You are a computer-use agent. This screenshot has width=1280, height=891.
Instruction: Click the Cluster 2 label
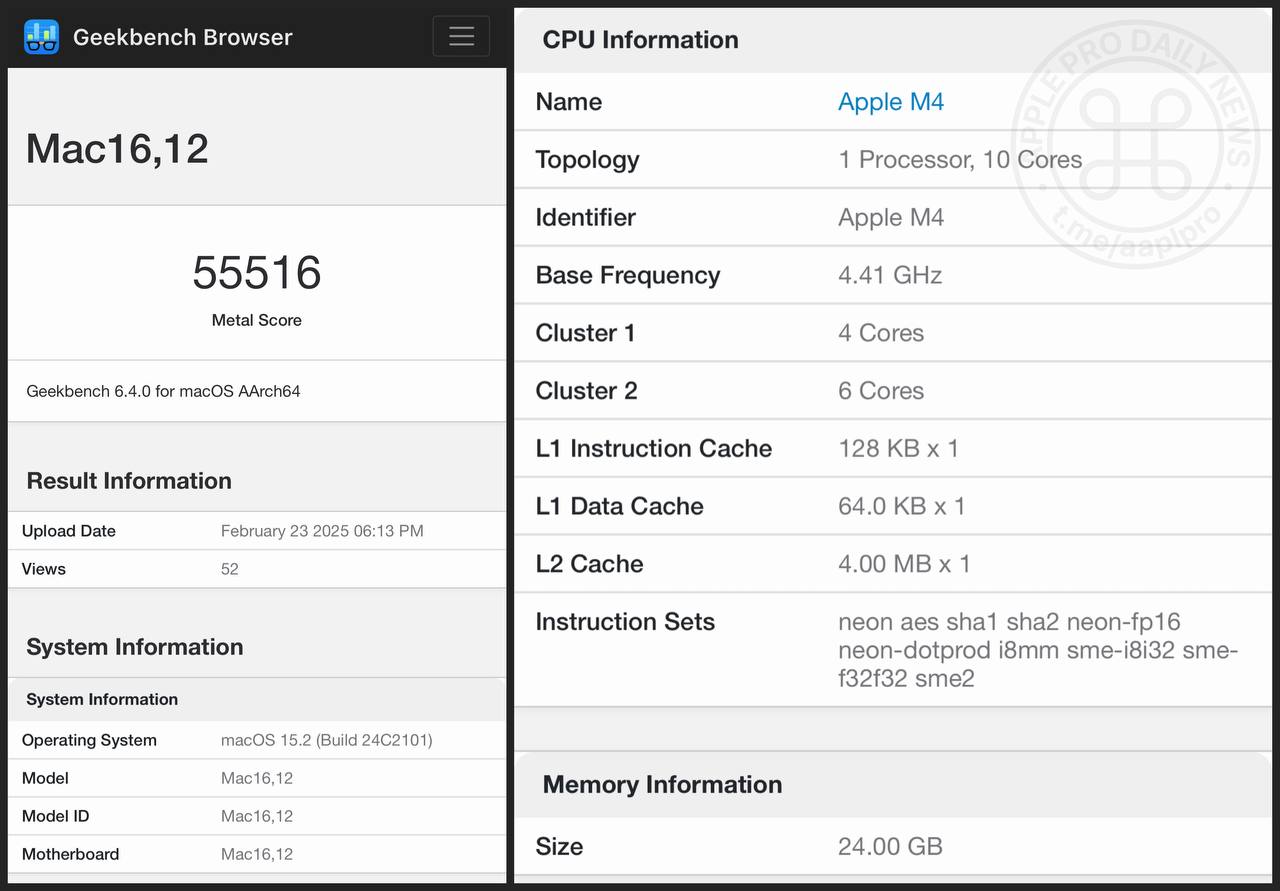click(x=587, y=391)
